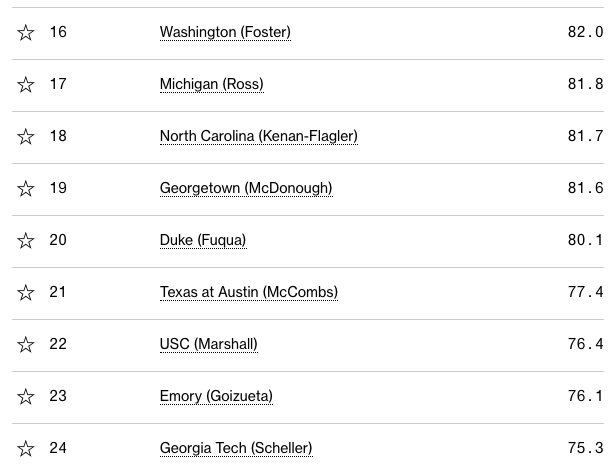Screen dimensions: 613x474
Task: Go to Emory (Goizueta) page
Action: pos(216,397)
